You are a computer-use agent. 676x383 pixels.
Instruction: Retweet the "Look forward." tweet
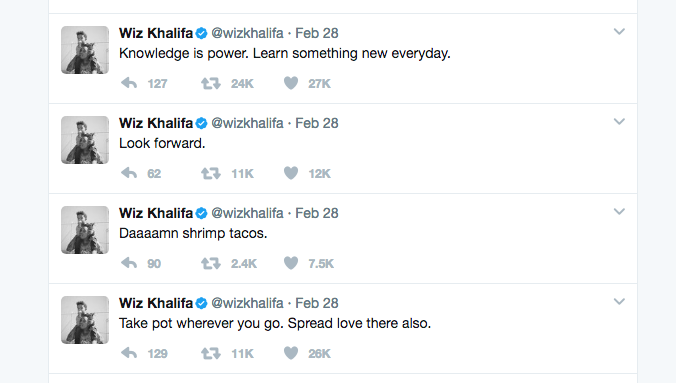point(210,173)
